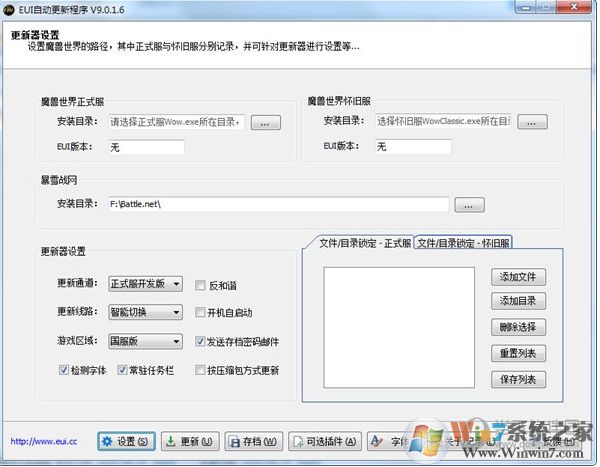Open the http://www.eui.cc link
Screen dimensions: 600x467
tap(44, 441)
